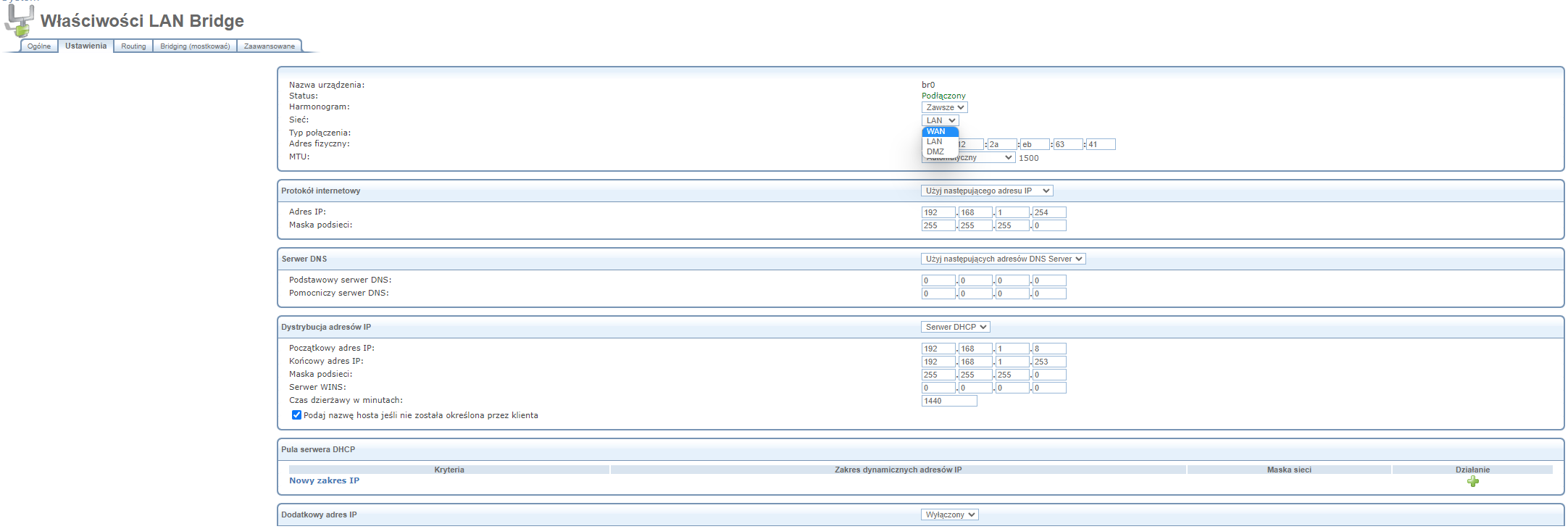Click the 'Właściwości LAN Bridge' page title
The width and height of the screenshot is (1568, 529).
(x=142, y=21)
